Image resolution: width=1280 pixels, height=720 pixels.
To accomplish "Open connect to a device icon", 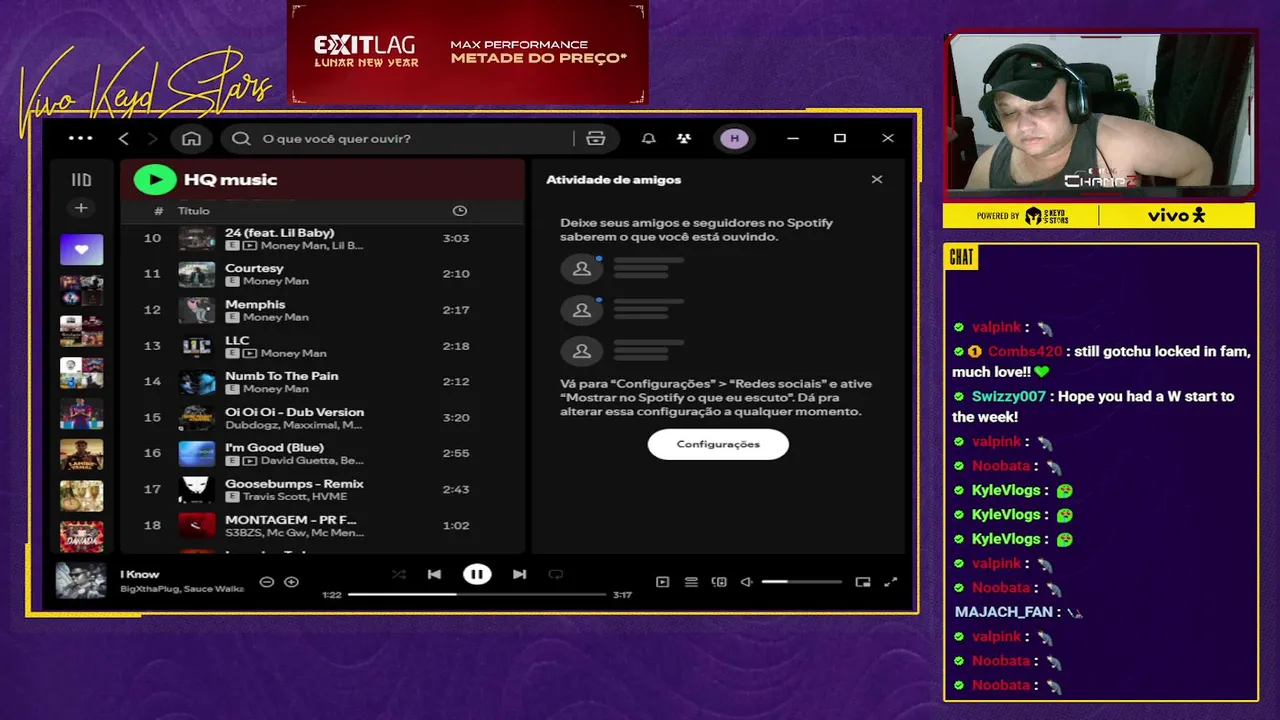I will (x=719, y=582).
